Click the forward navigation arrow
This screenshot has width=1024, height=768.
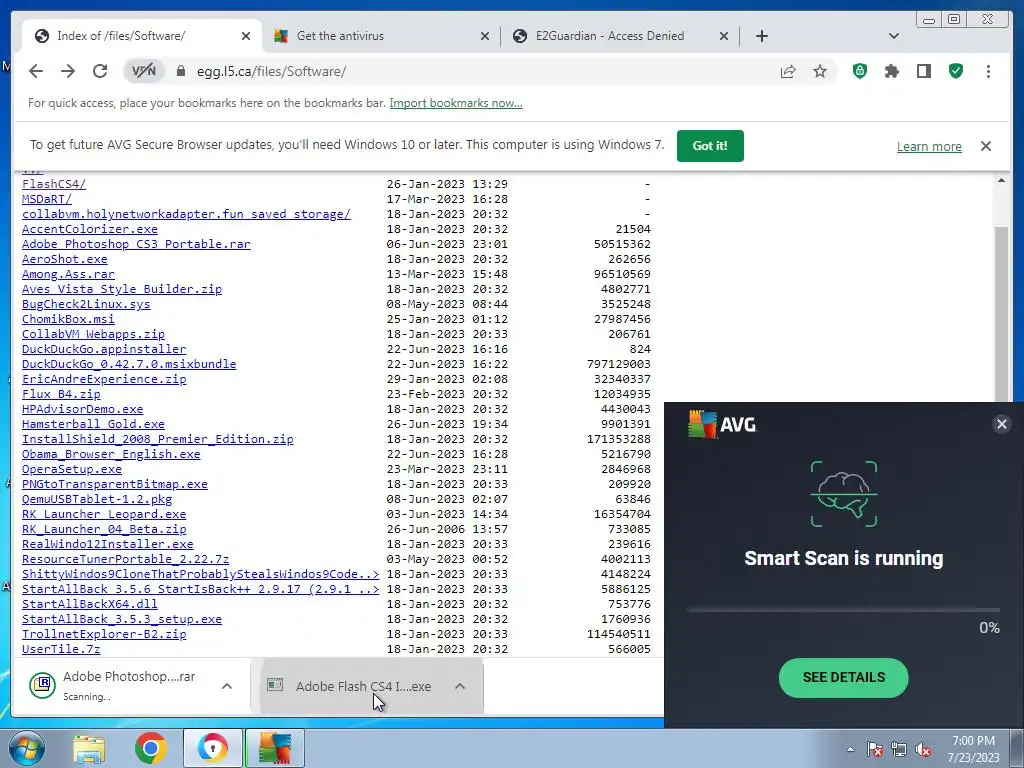pyautogui.click(x=68, y=71)
